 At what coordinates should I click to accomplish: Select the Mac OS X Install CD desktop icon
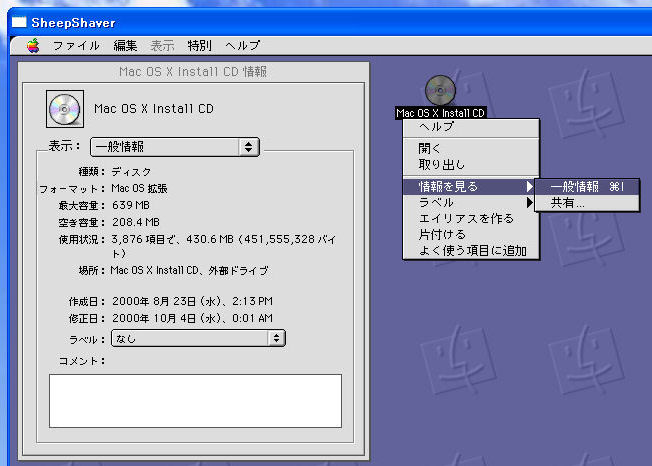(440, 90)
